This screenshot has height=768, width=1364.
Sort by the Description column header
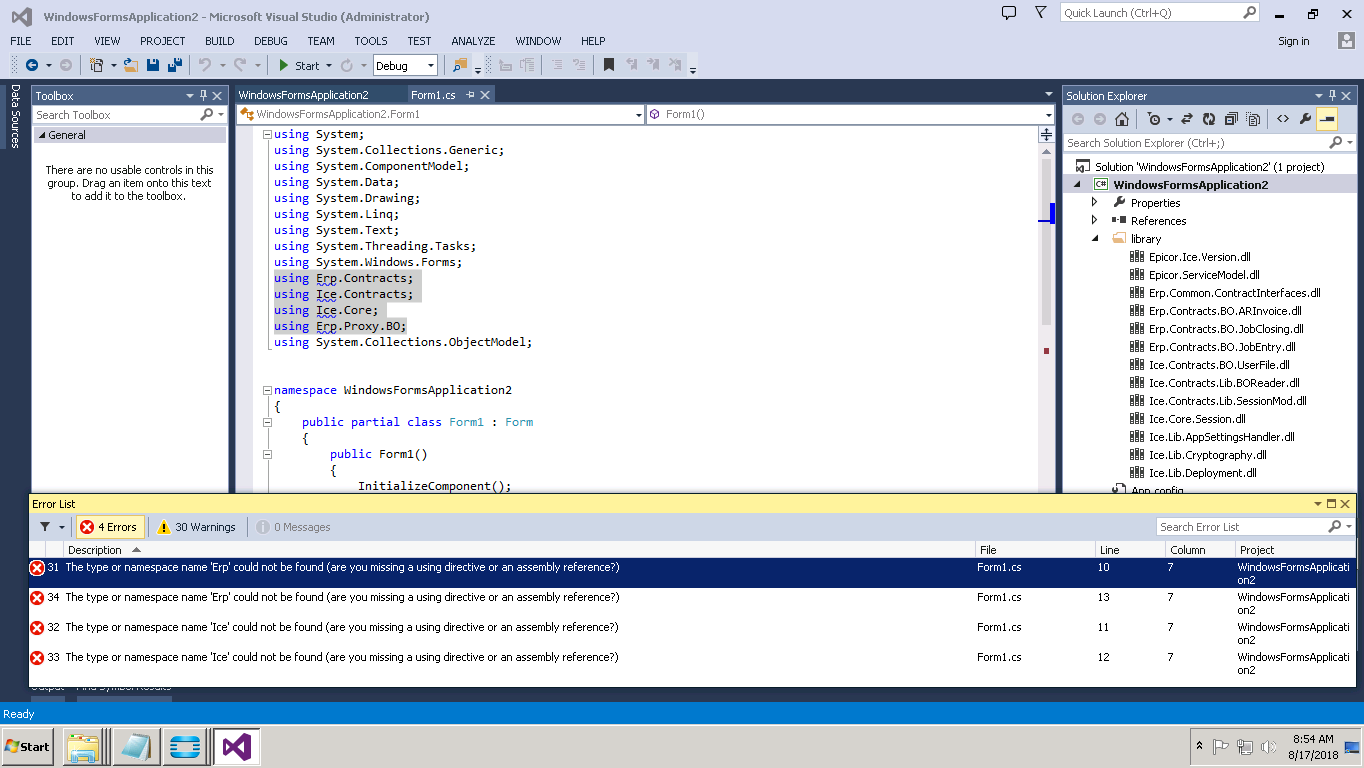click(519, 550)
